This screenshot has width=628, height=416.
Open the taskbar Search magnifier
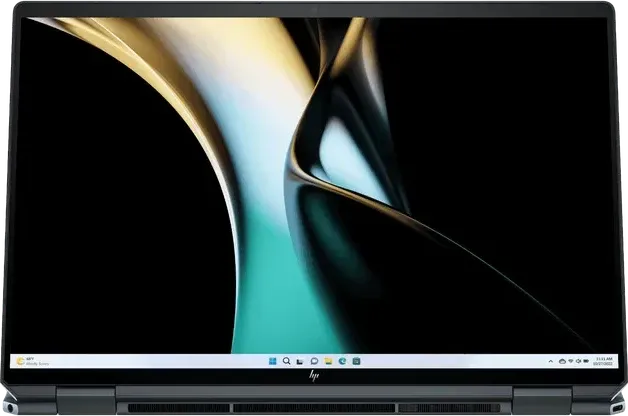click(286, 360)
